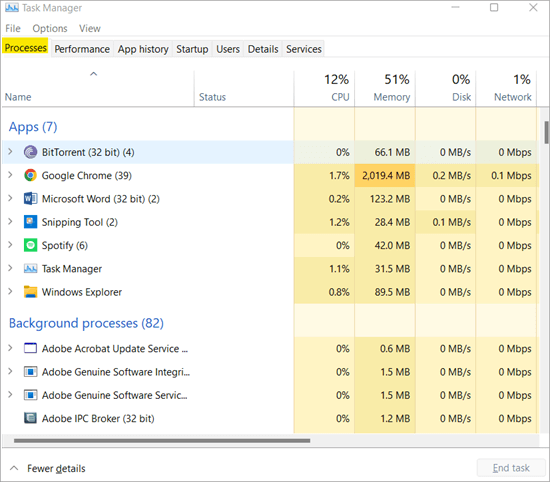This screenshot has width=550, height=482.
Task: Click Adobe Acrobat Update Service's 0.6 MB value
Action: pyautogui.click(x=395, y=348)
